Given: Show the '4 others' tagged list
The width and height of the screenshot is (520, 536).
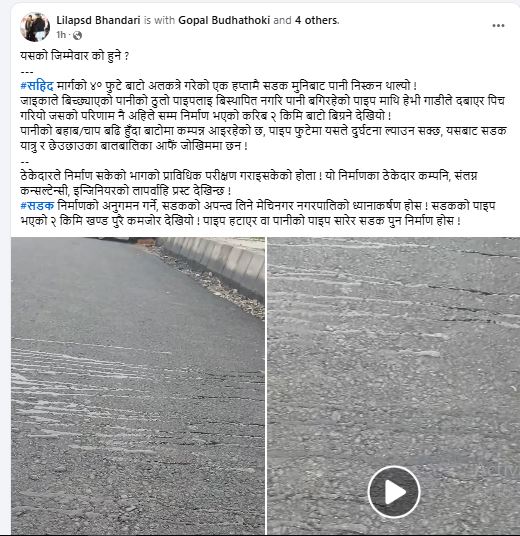Looking at the screenshot, I should pyautogui.click(x=316, y=20).
